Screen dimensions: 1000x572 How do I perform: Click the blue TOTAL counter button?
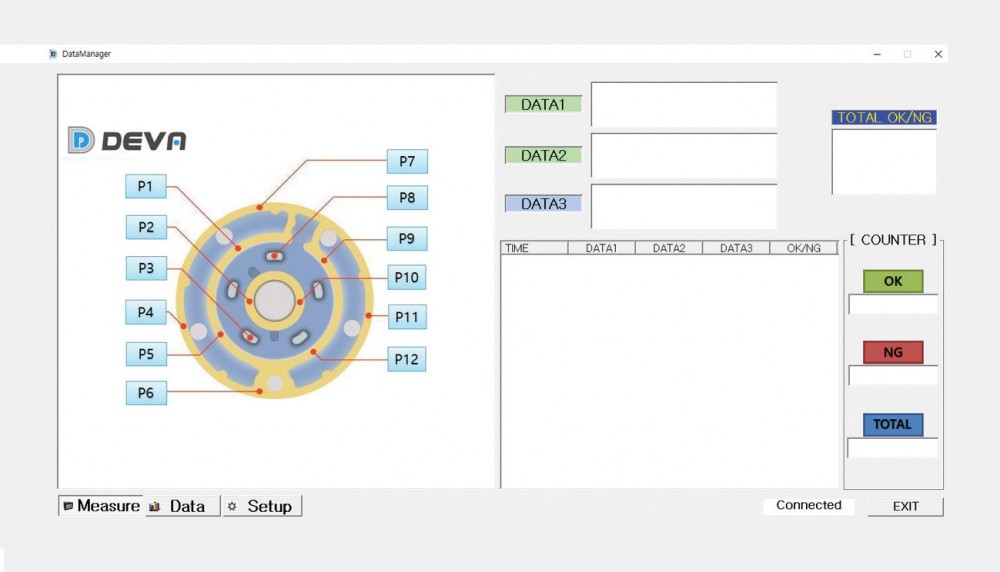[x=893, y=424]
